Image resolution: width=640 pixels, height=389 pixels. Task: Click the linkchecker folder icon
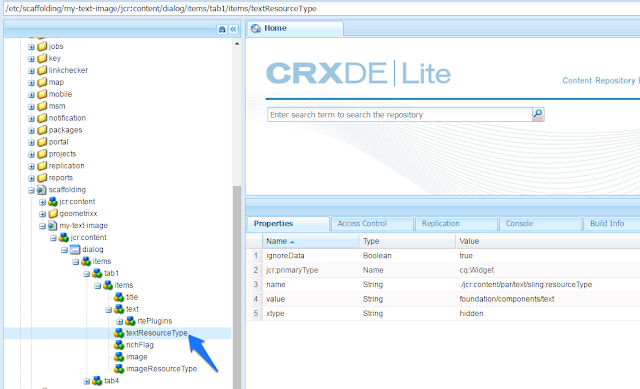42,70
